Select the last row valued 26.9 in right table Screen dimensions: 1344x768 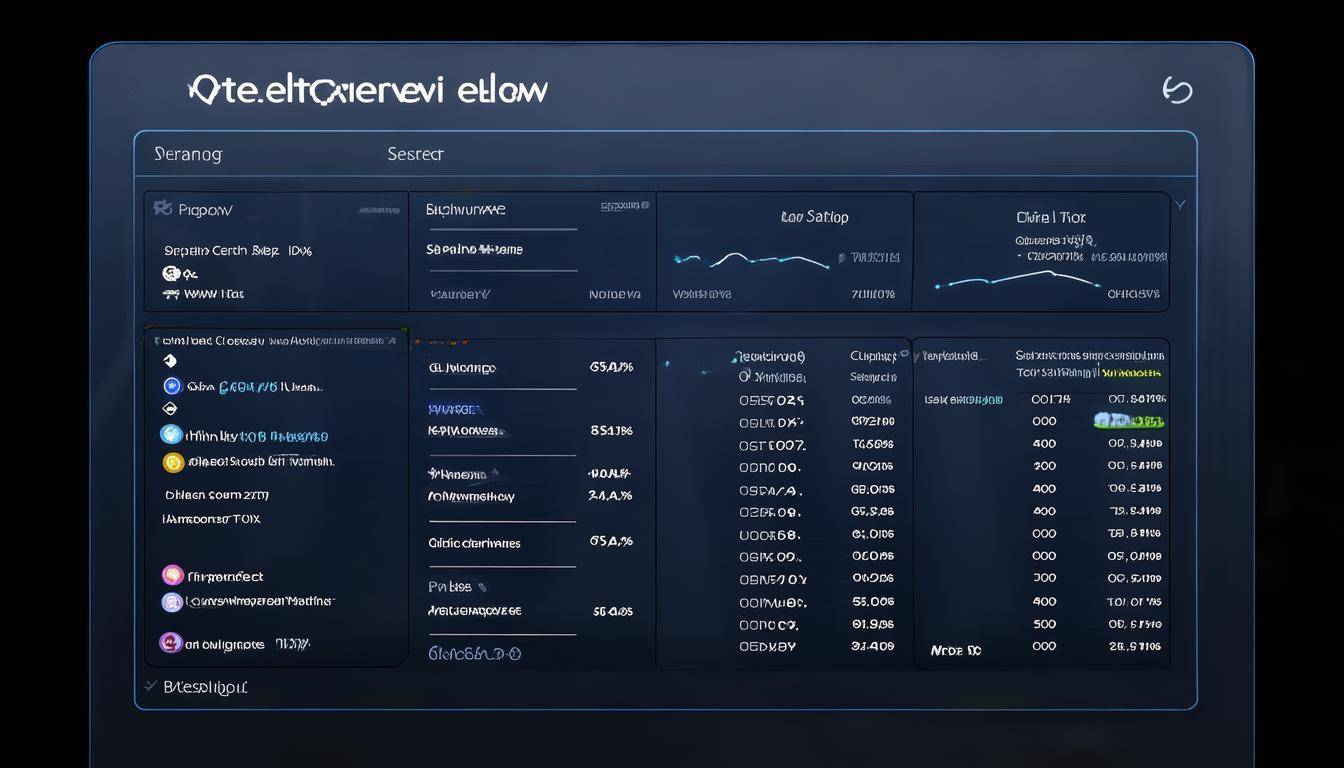(x=1134, y=647)
